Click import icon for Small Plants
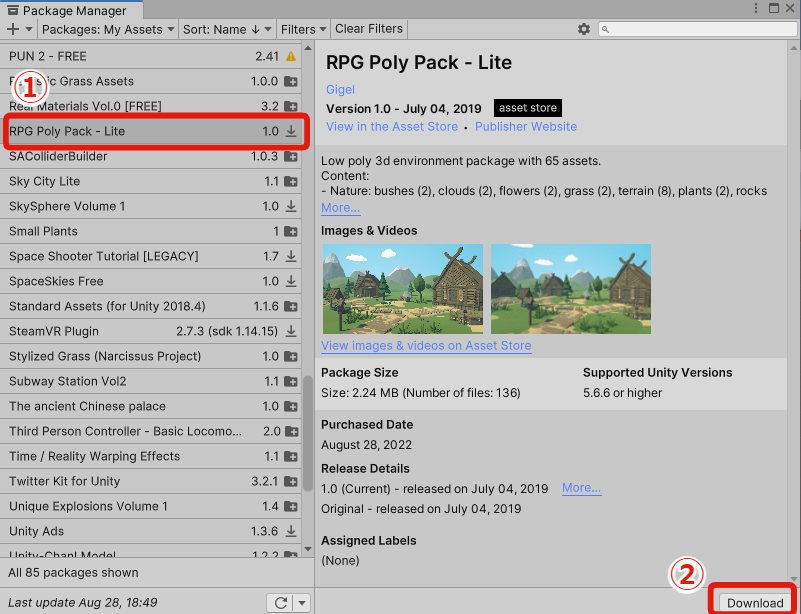Screen dimensions: 801x614 [x=291, y=231]
